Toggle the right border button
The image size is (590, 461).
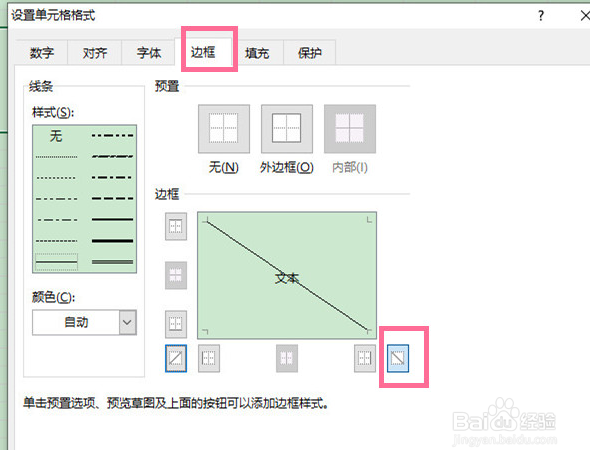(x=365, y=358)
